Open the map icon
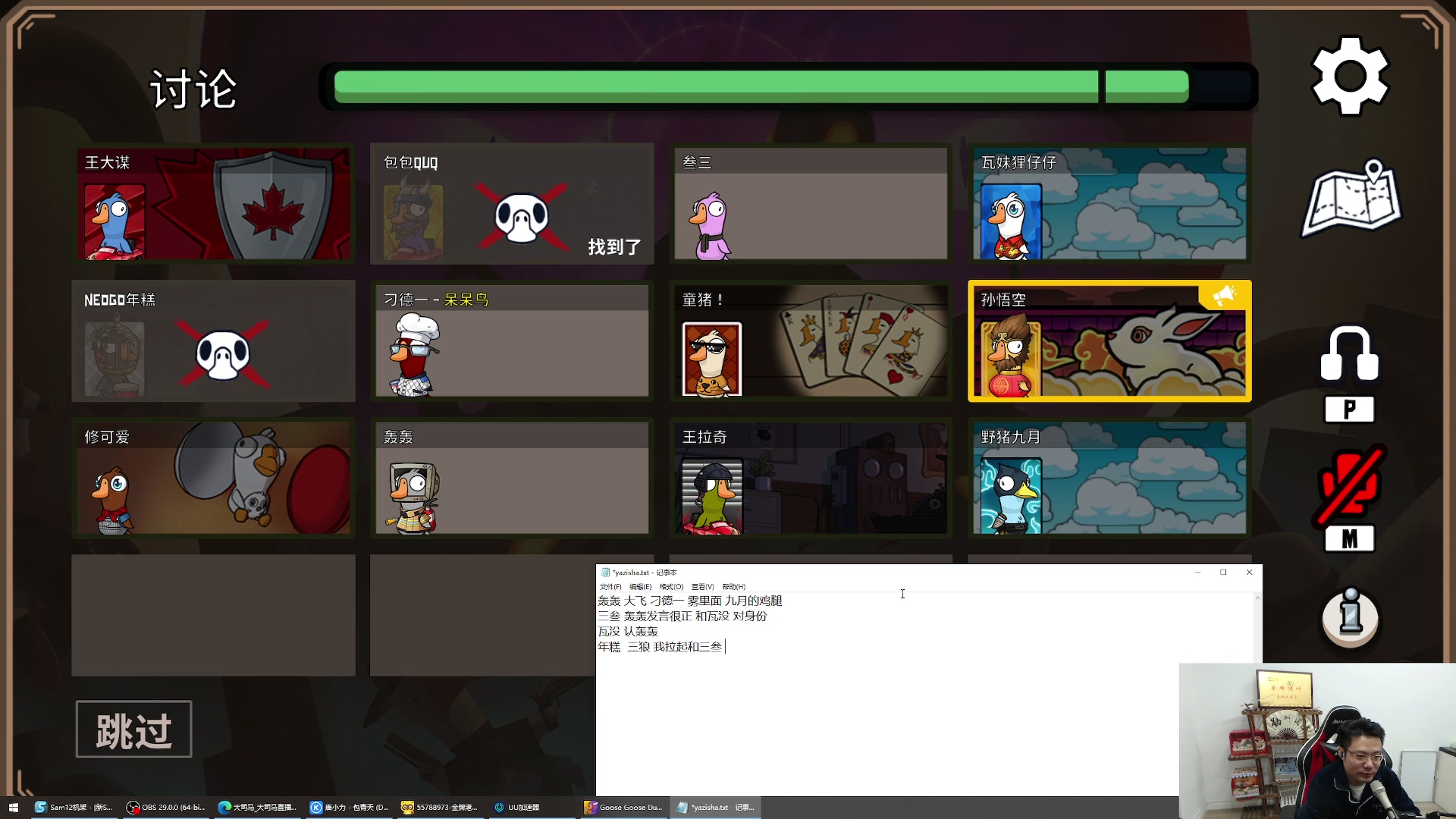This screenshot has width=1456, height=819. point(1351,198)
